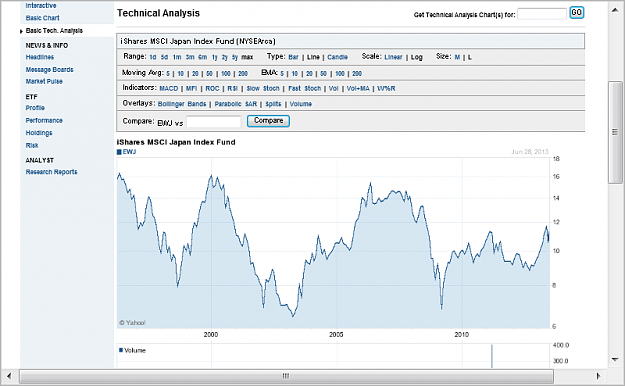Click the horizontal scrollbar thumb
The height and width of the screenshot is (386, 625).
point(286,376)
